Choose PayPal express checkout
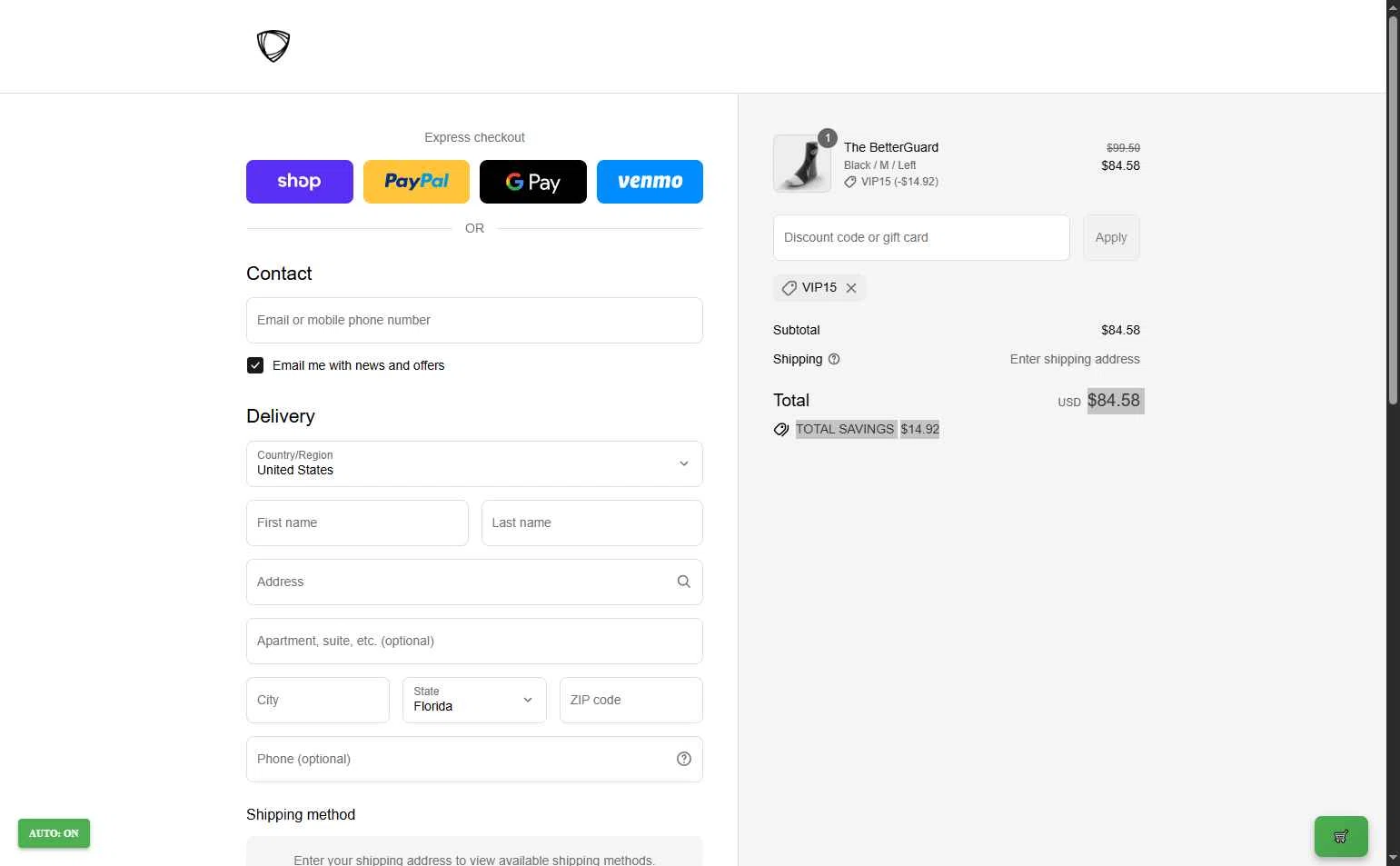Image resolution: width=1400 pixels, height=866 pixels. click(416, 182)
